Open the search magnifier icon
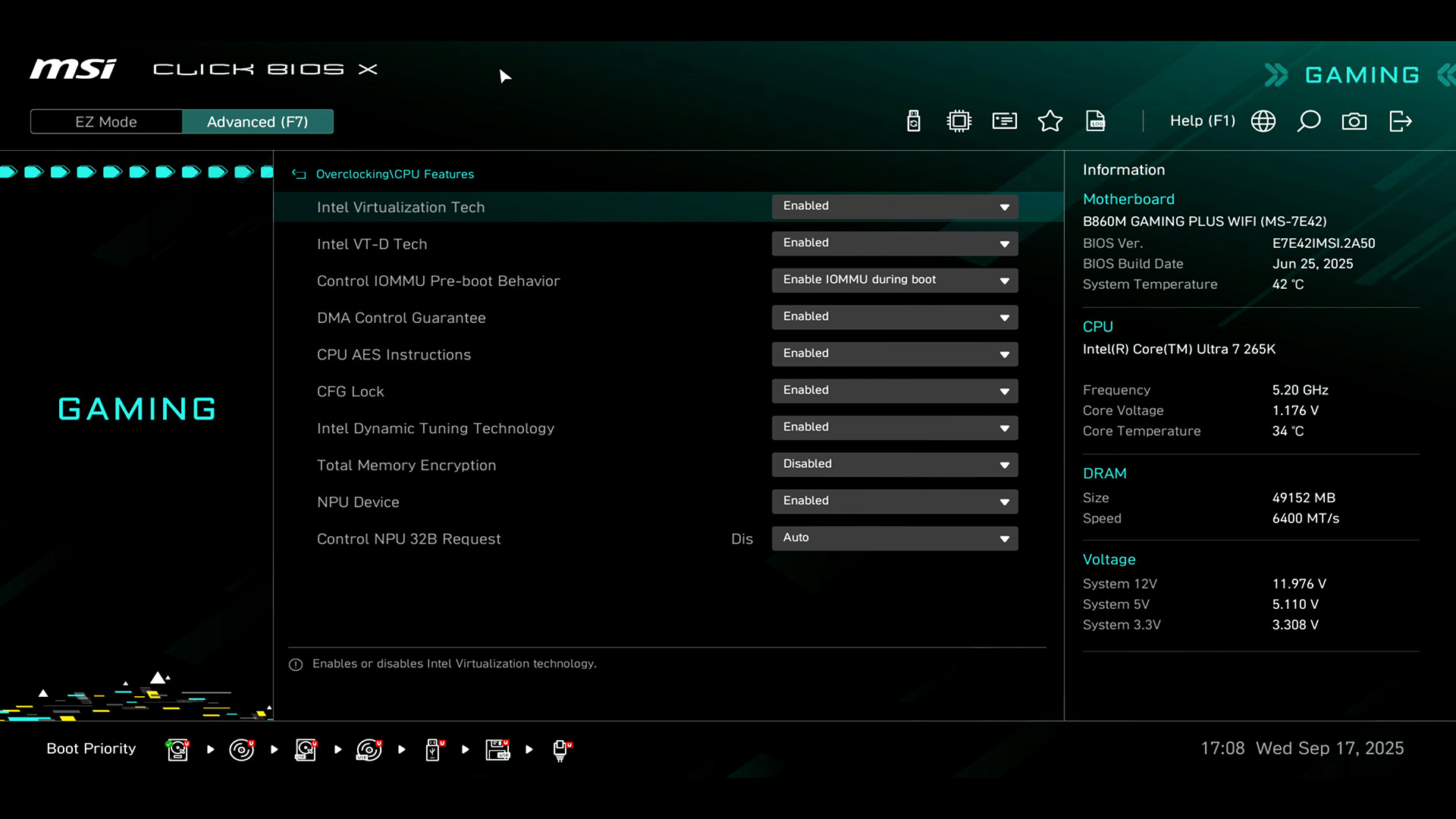The width and height of the screenshot is (1456, 819). [1309, 121]
